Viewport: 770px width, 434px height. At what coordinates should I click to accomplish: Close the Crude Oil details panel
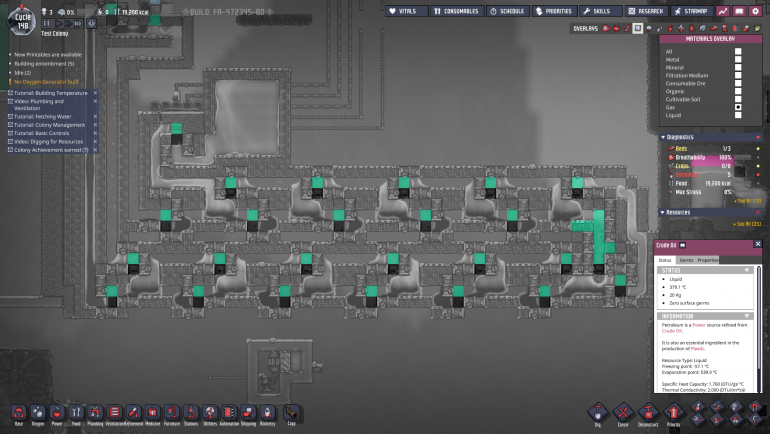click(x=757, y=244)
